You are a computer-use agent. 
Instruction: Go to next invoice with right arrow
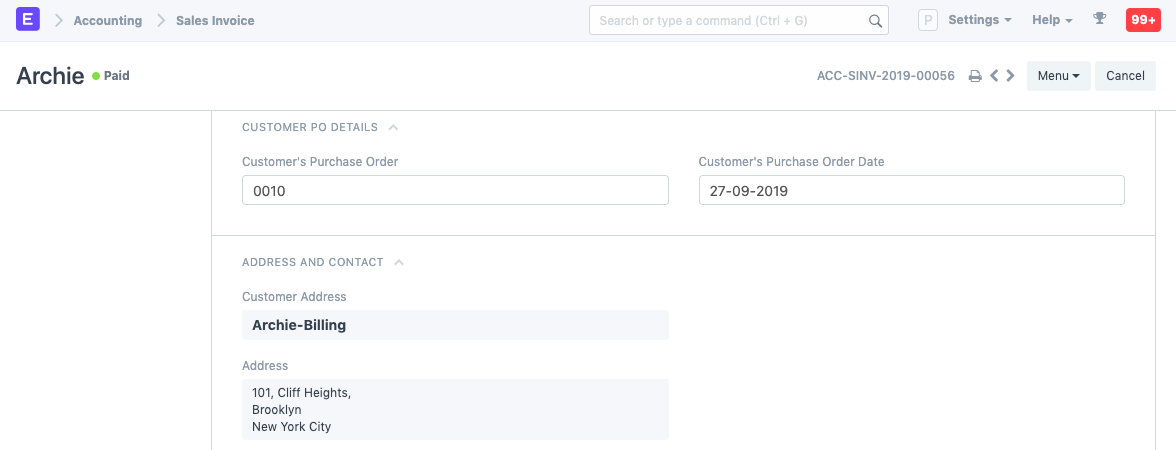pos(1011,76)
